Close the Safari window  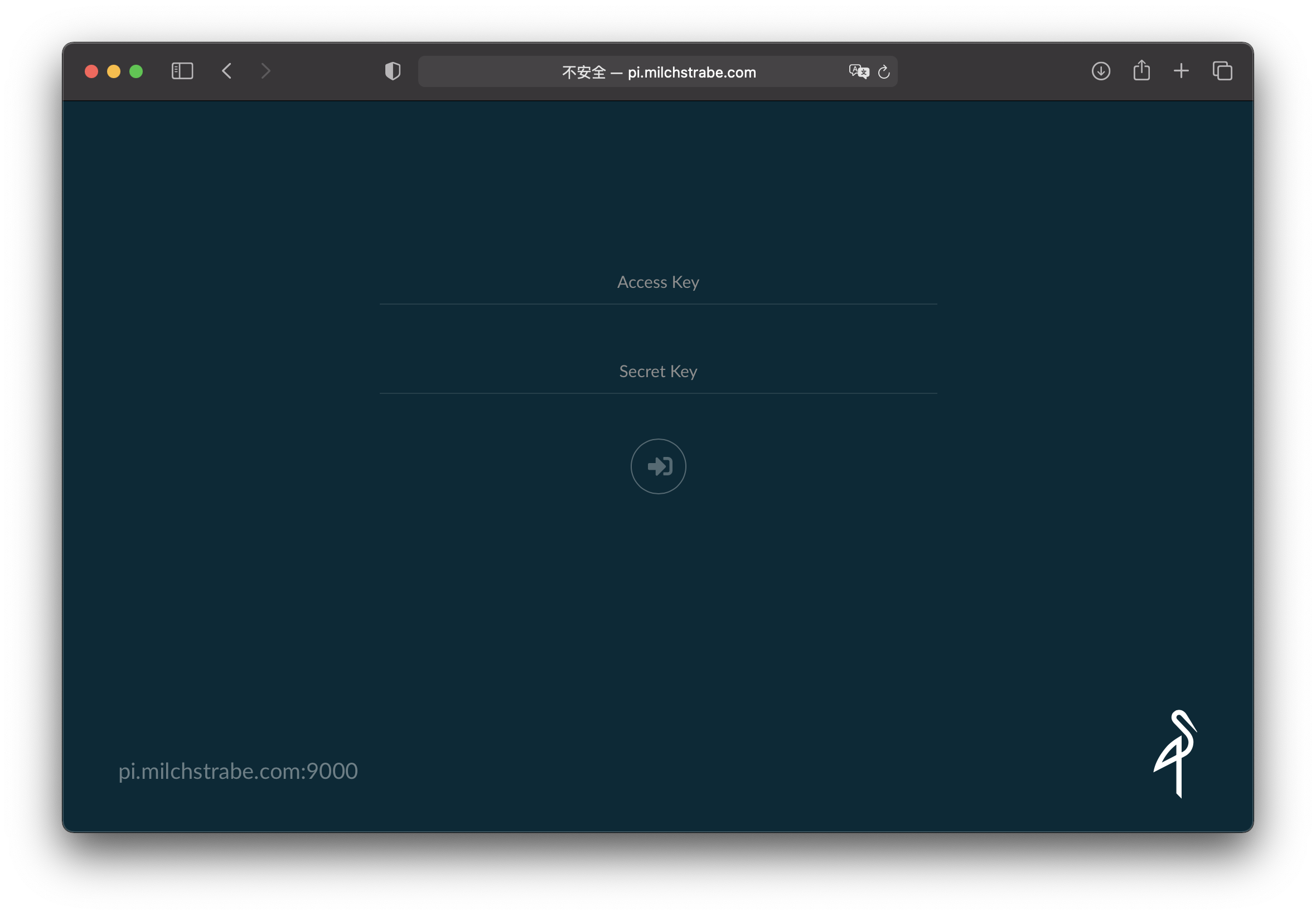tap(91, 71)
